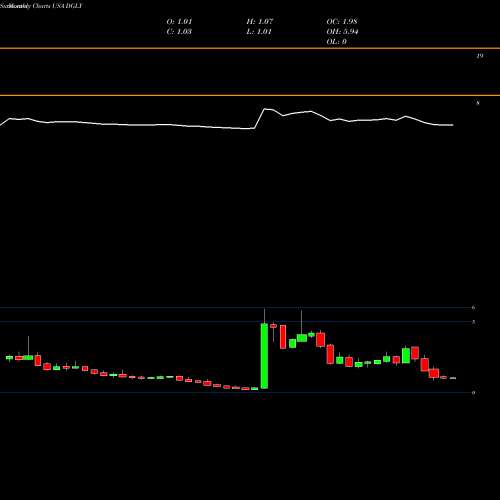Select the last candlestick on the right
500x500 pixels.
point(453,378)
